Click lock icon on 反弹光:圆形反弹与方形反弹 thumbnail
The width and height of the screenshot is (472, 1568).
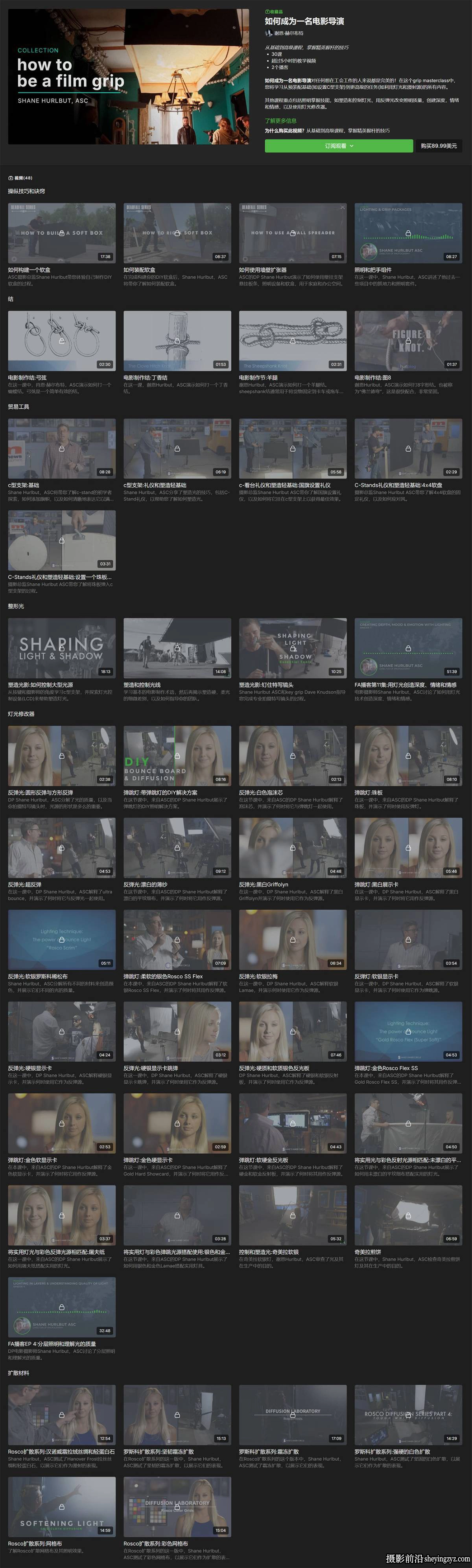[x=61, y=756]
